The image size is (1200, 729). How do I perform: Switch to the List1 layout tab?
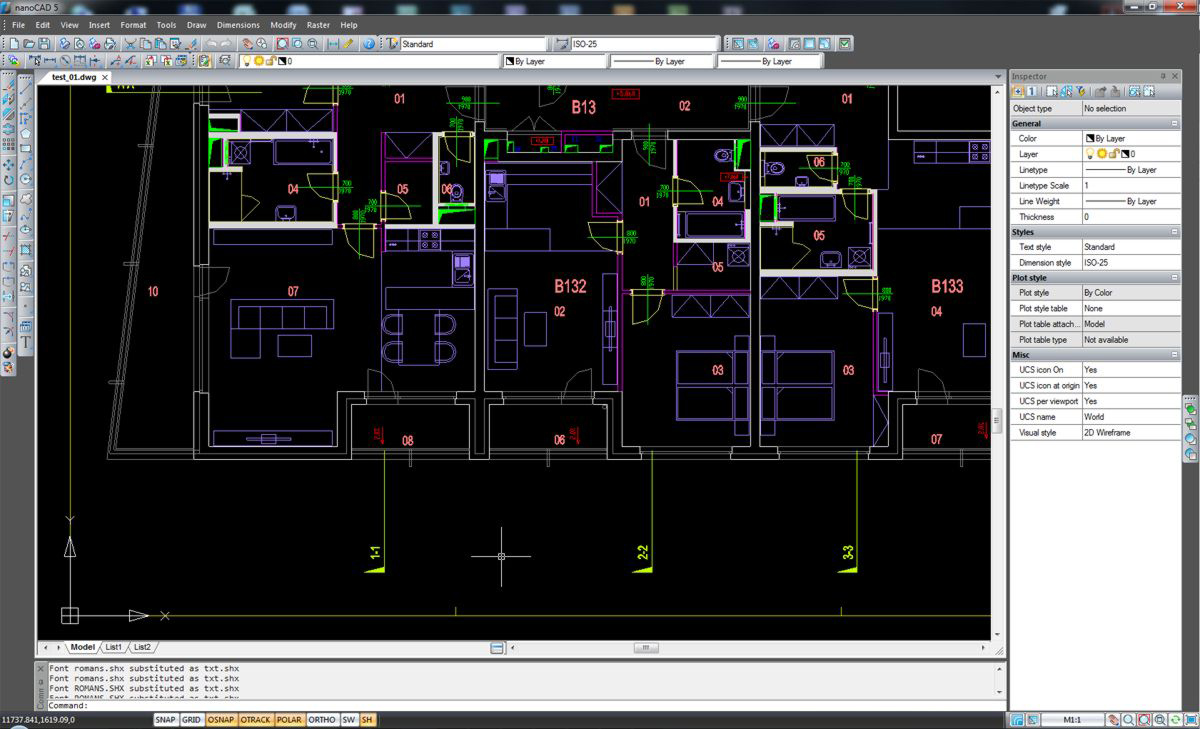pos(114,647)
